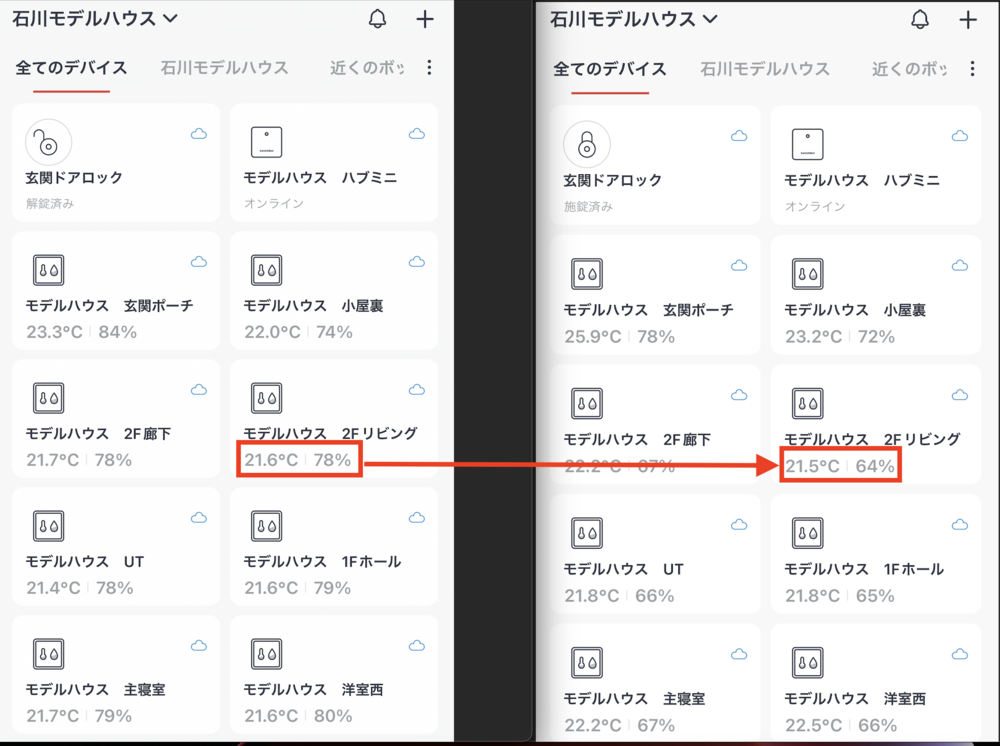Tap the cloud icon on the 21.5°C 64% 2Fリビング card

pos(960,395)
